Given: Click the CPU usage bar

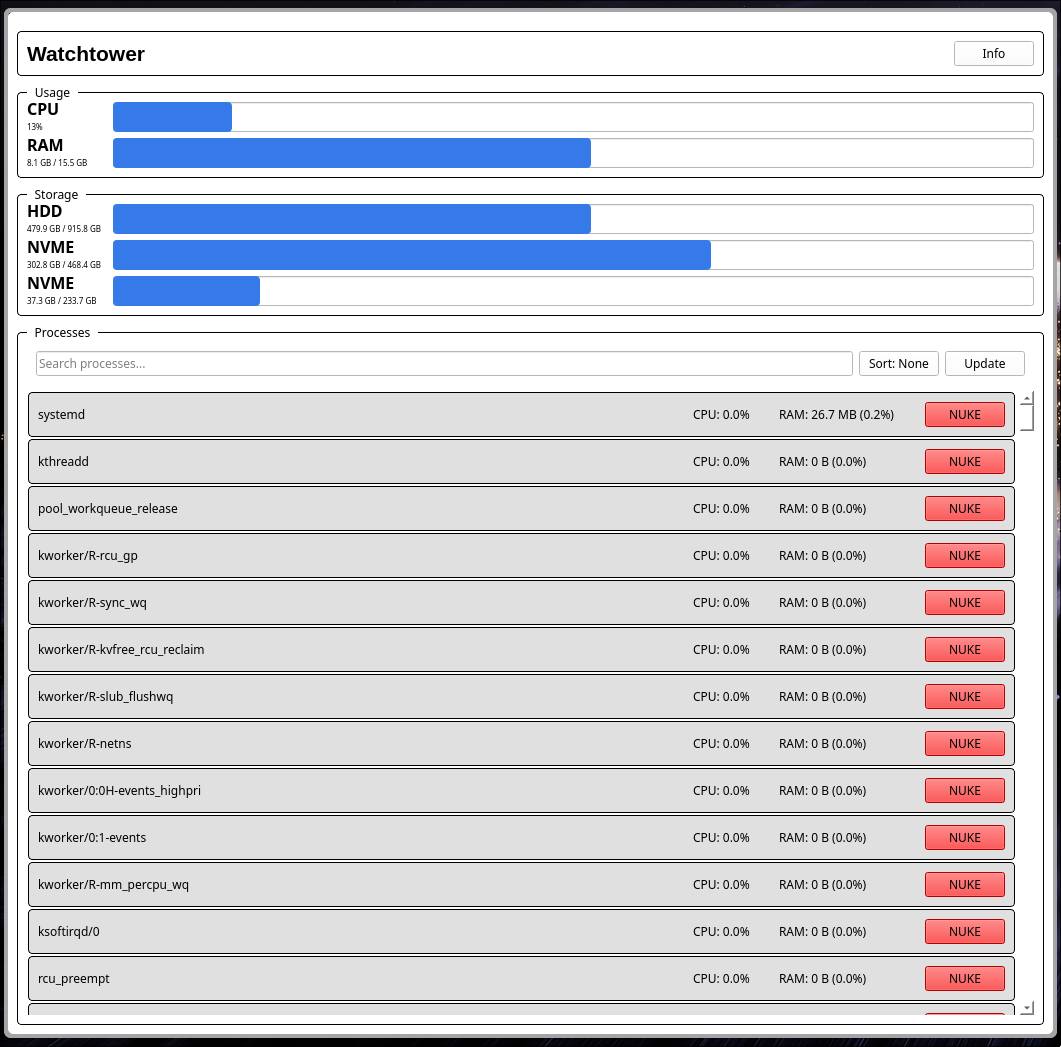Looking at the screenshot, I should point(572,117).
